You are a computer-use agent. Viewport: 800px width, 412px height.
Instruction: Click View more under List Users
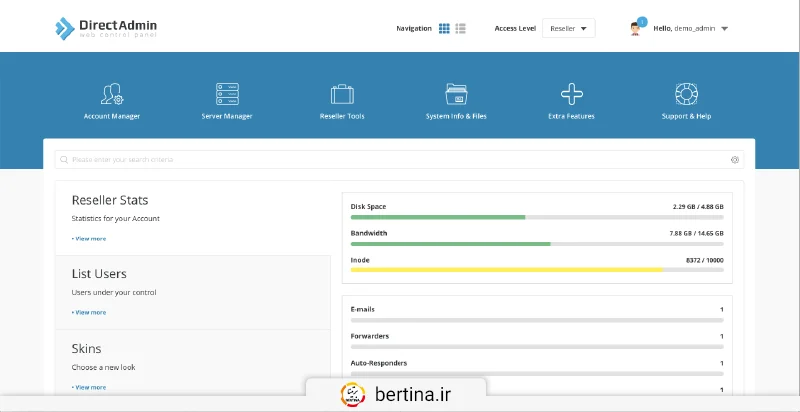point(89,312)
